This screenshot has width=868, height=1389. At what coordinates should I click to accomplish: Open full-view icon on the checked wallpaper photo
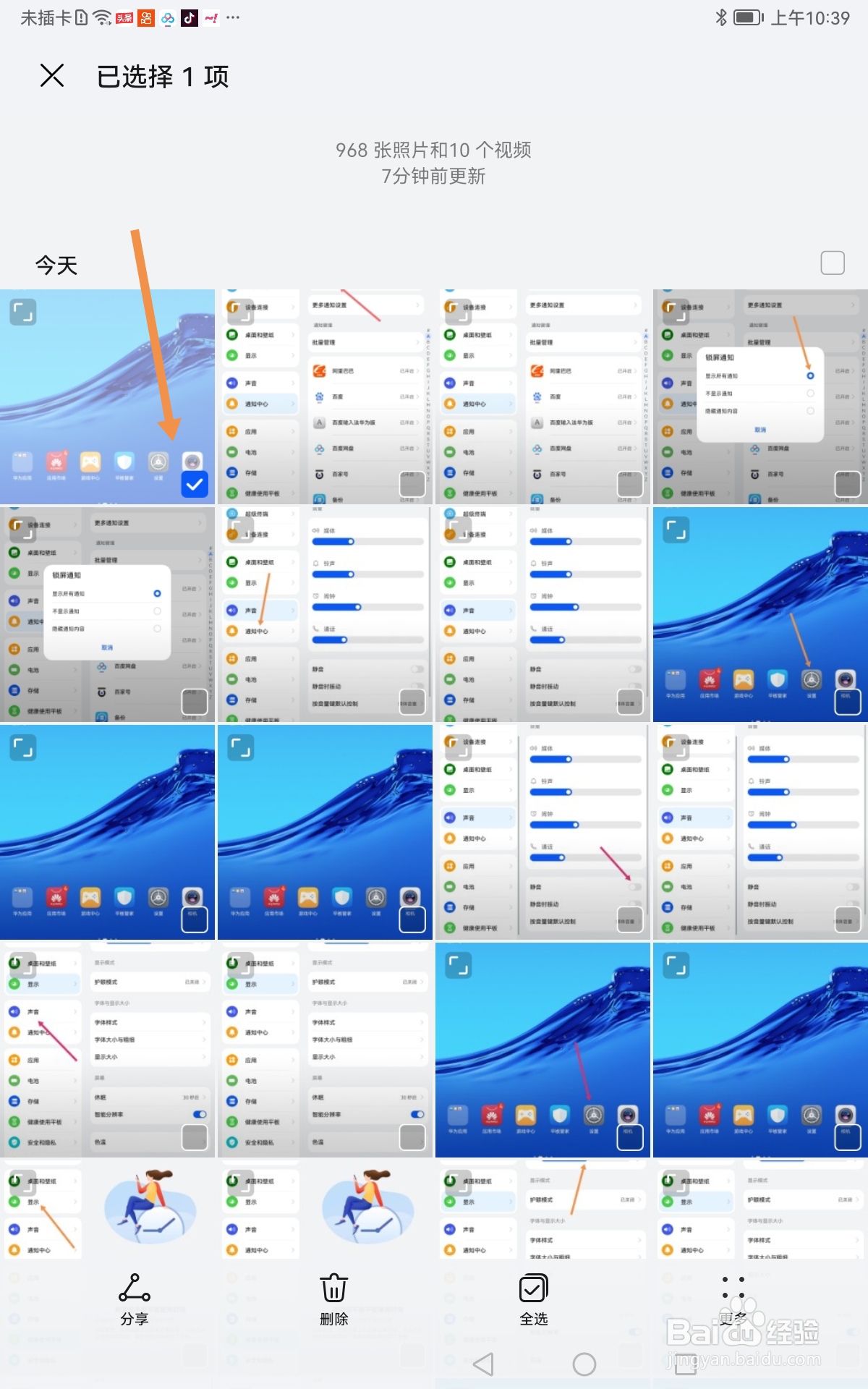[23, 313]
